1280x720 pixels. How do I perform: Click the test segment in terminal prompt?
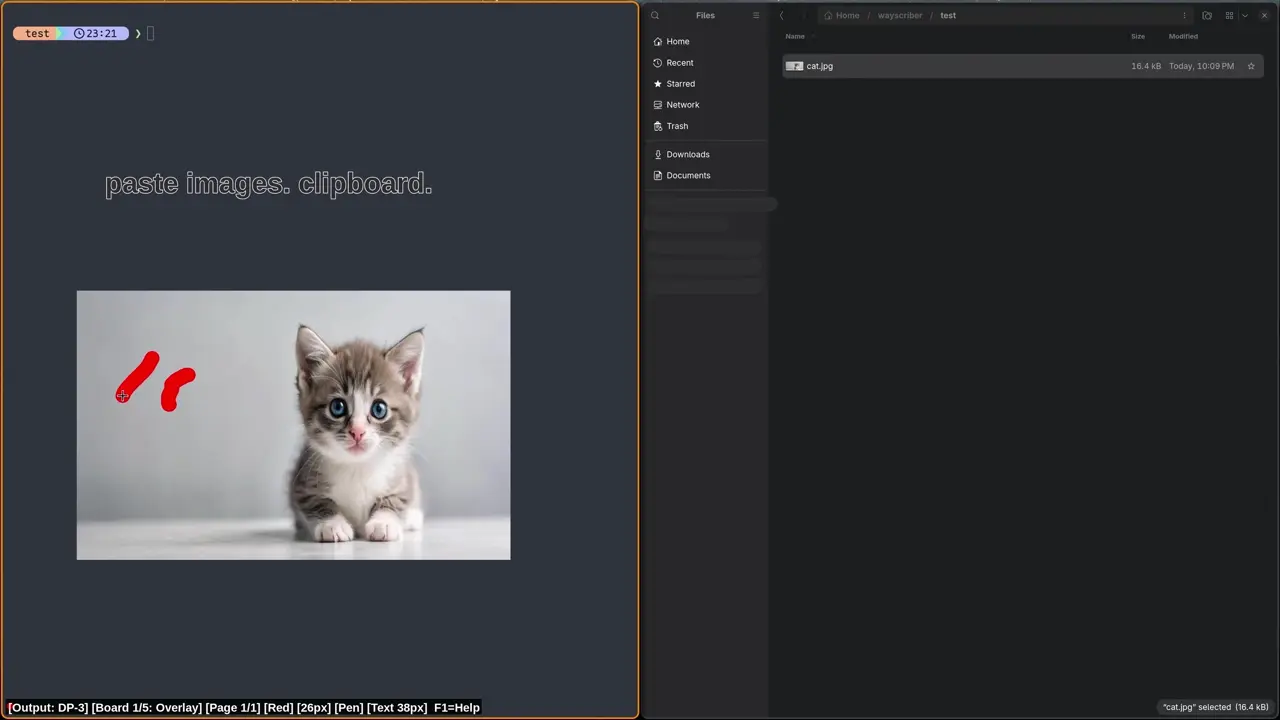click(37, 33)
